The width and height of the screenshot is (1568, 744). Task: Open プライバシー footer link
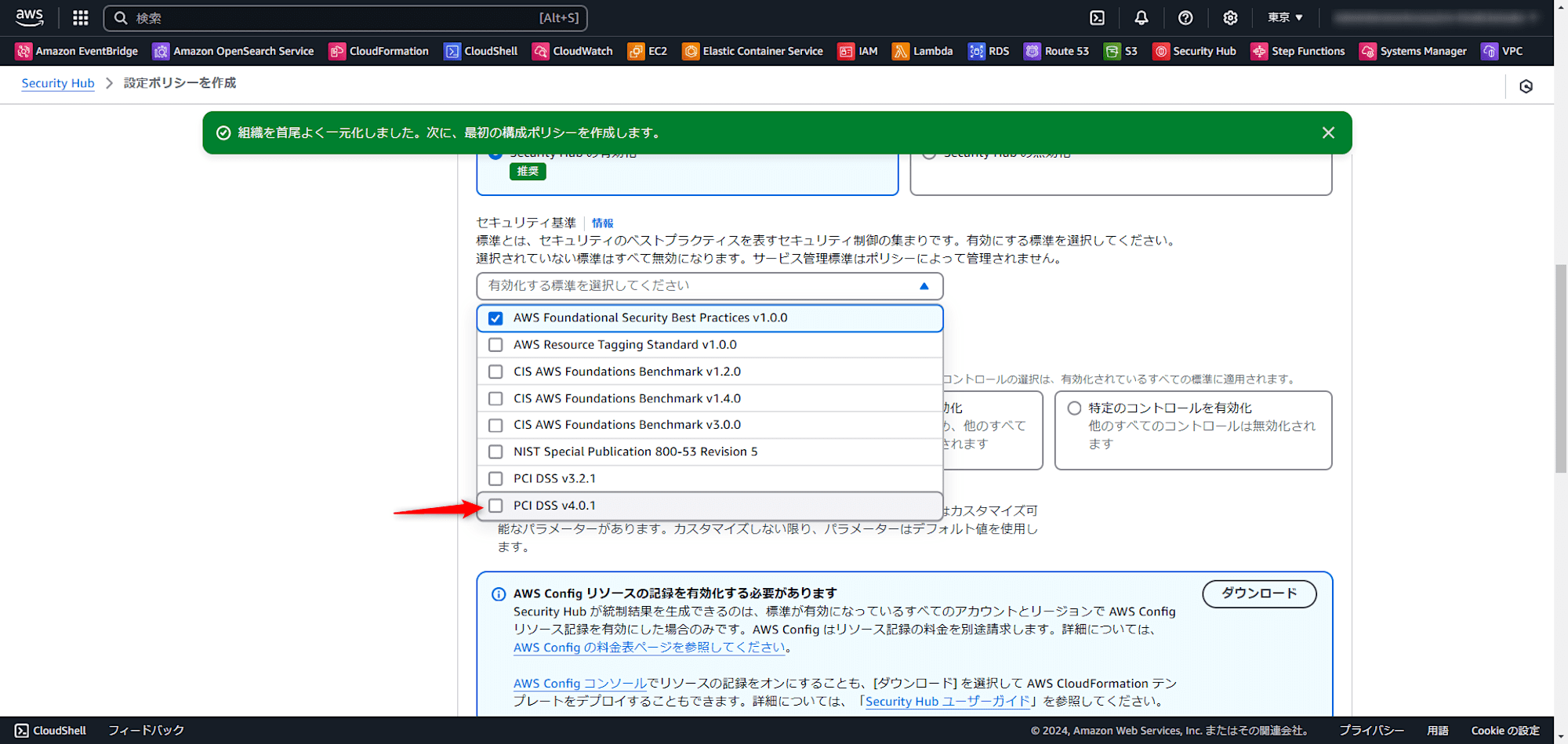[x=1371, y=731]
